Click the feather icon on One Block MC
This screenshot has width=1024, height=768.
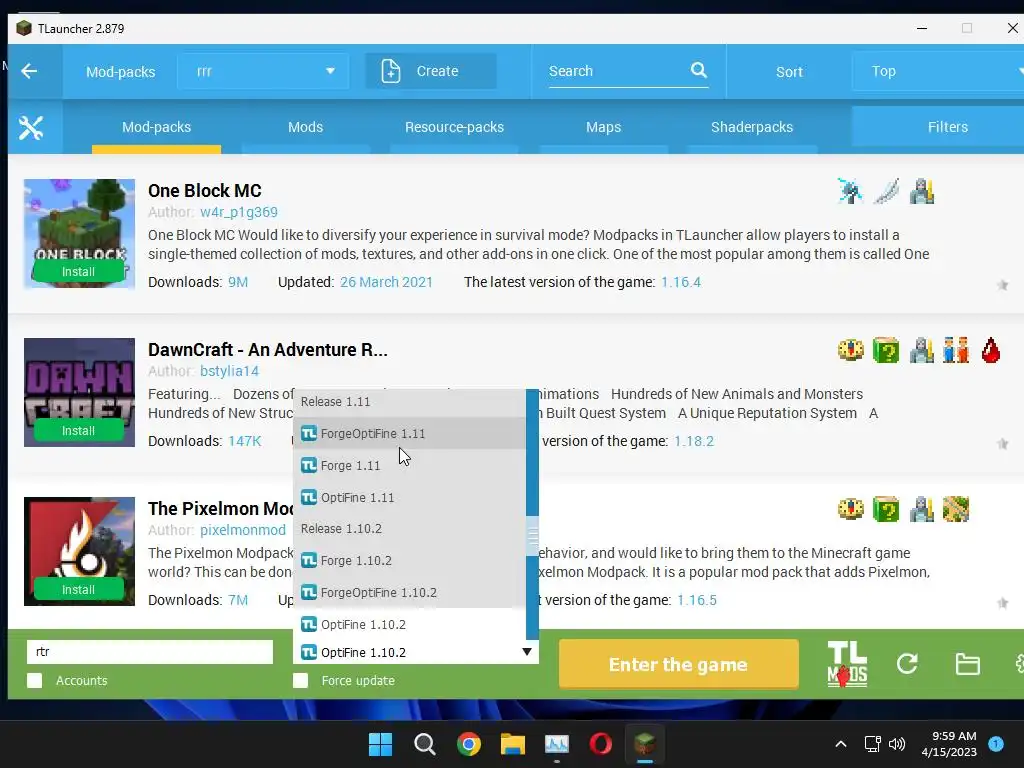pyautogui.click(x=886, y=191)
